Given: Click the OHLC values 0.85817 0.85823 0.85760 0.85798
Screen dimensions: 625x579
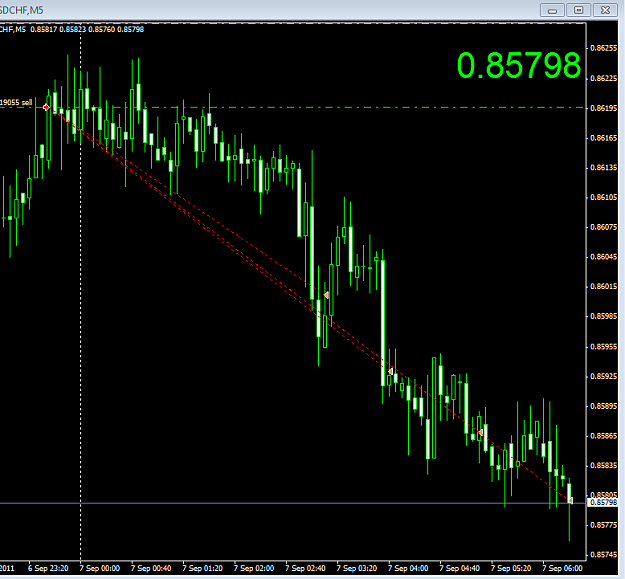Looking at the screenshot, I should point(87,29).
